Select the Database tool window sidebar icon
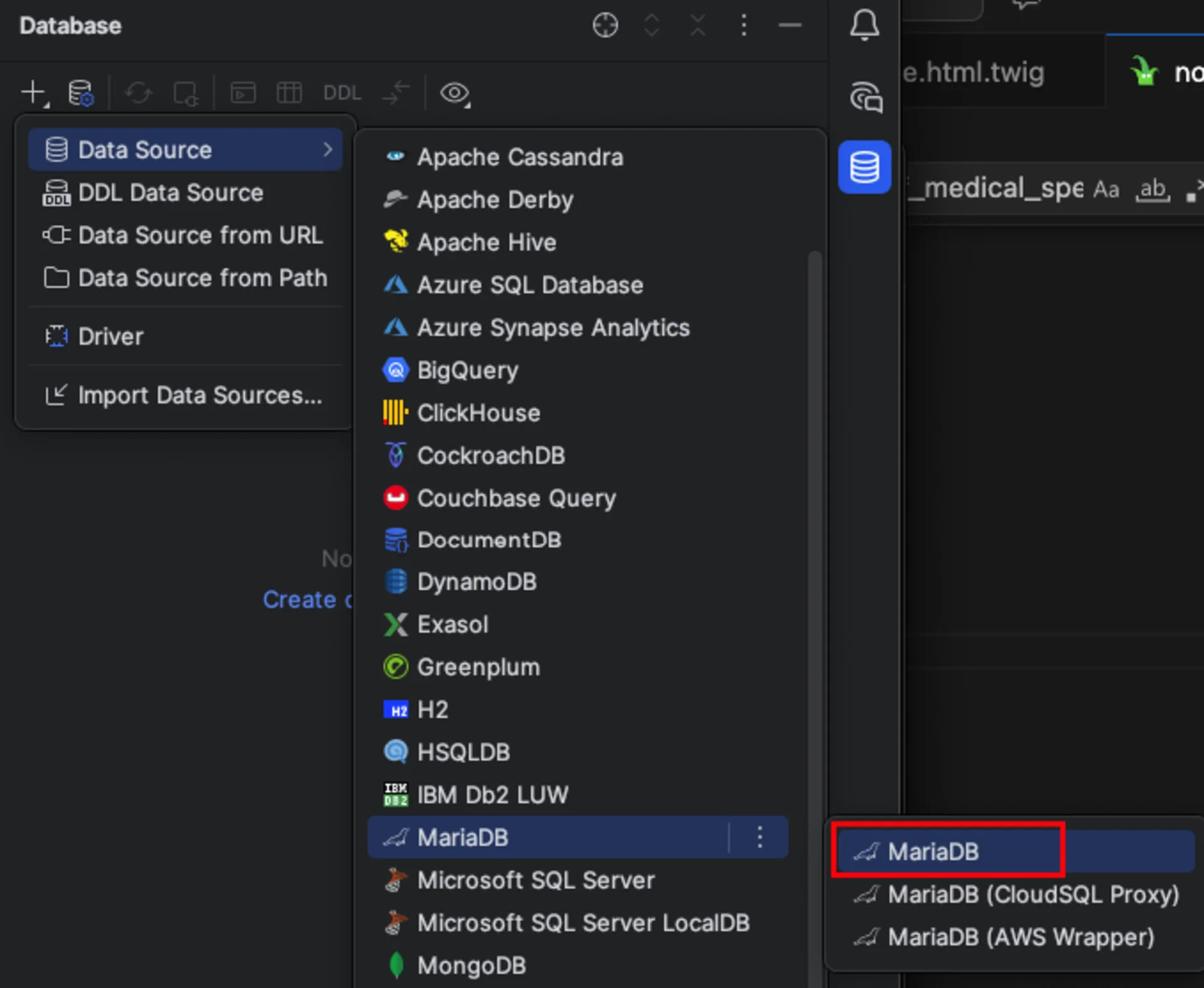 point(864,167)
